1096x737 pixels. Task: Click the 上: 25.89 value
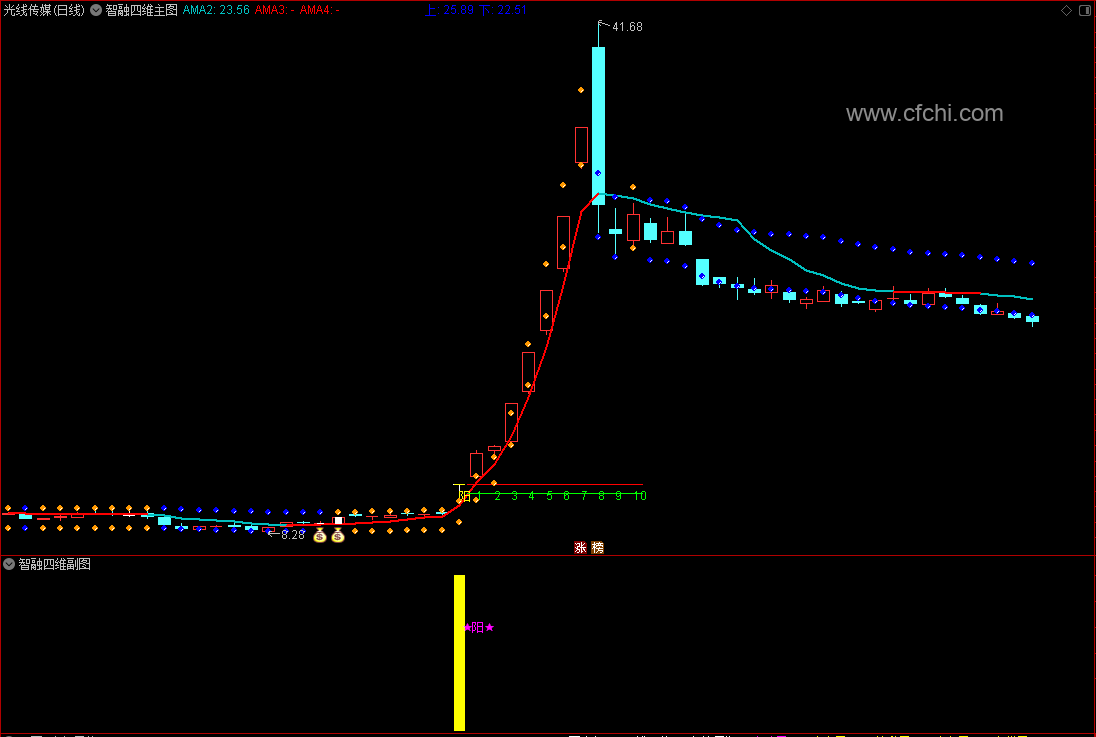tap(449, 10)
